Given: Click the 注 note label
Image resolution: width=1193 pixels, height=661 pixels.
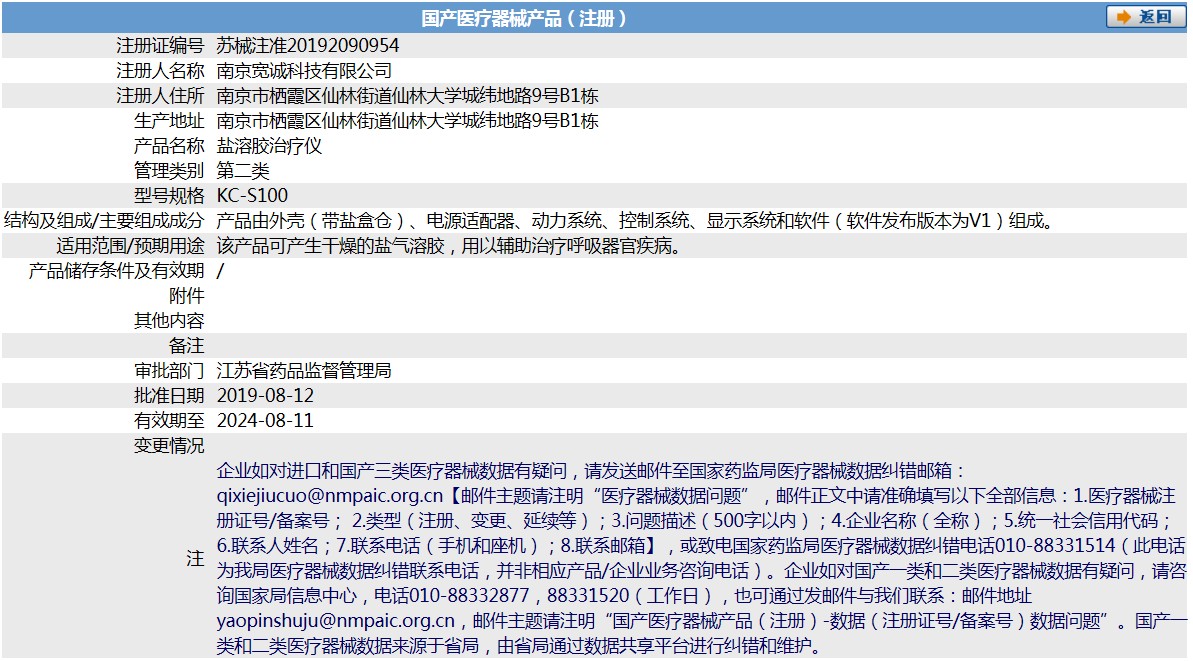Looking at the screenshot, I should point(196,558).
